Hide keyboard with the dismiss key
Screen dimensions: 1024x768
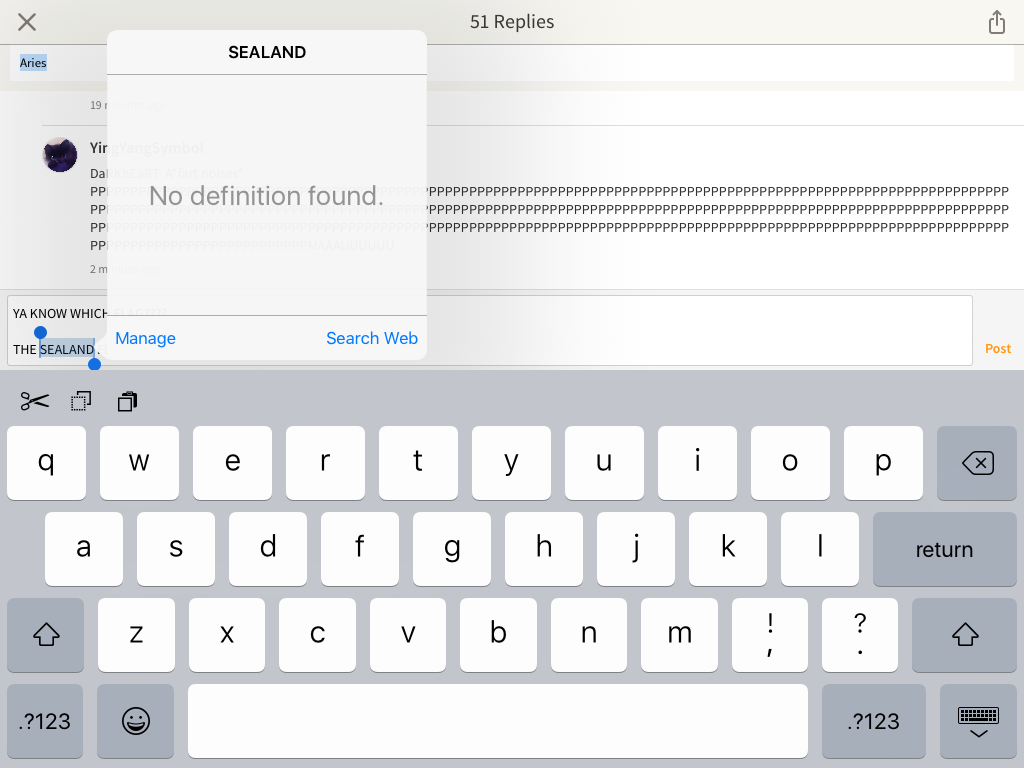(x=978, y=721)
